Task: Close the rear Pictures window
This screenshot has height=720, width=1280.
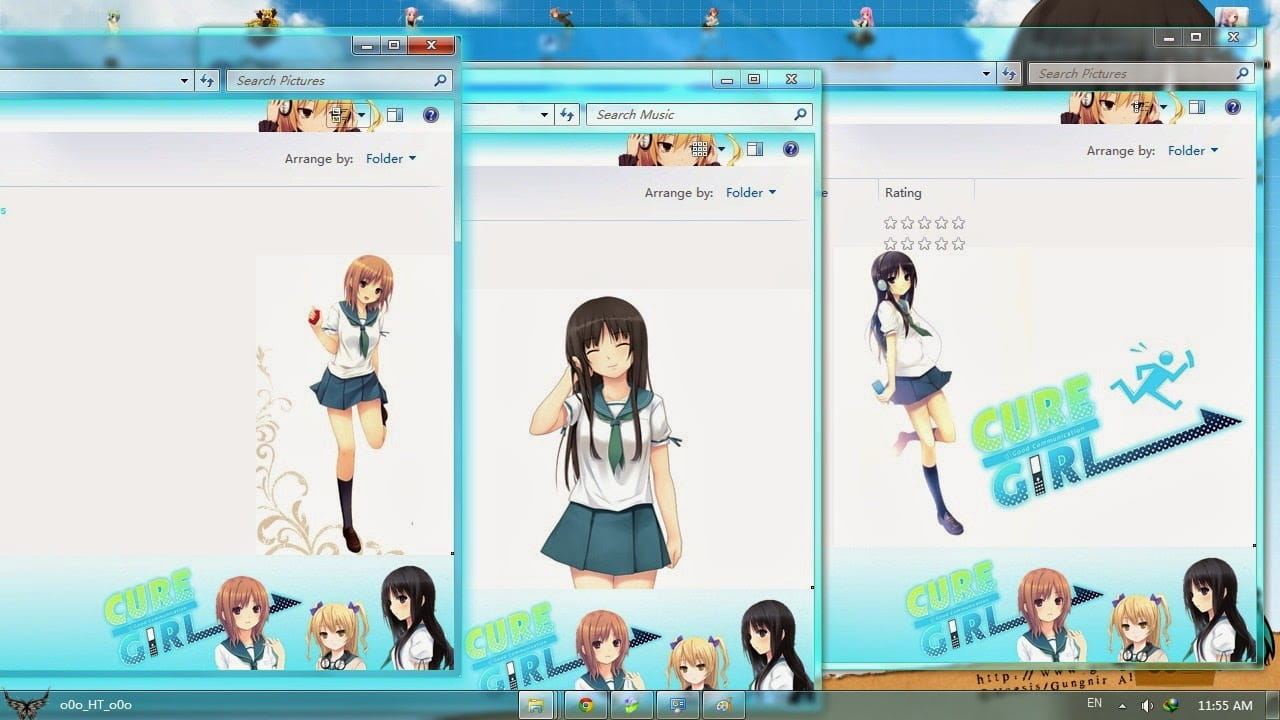Action: (x=1233, y=37)
